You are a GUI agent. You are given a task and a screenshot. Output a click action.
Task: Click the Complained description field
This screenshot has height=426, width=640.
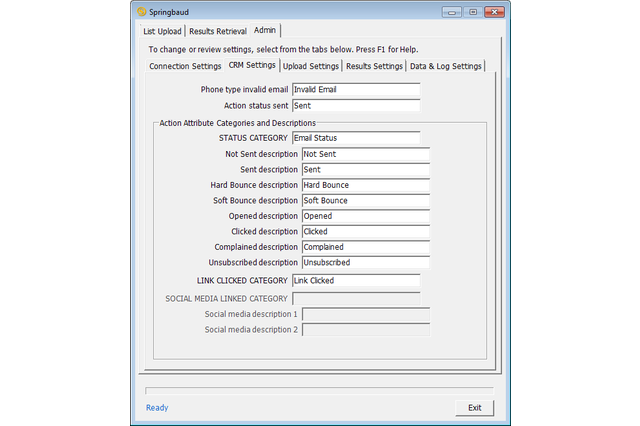[365, 247]
